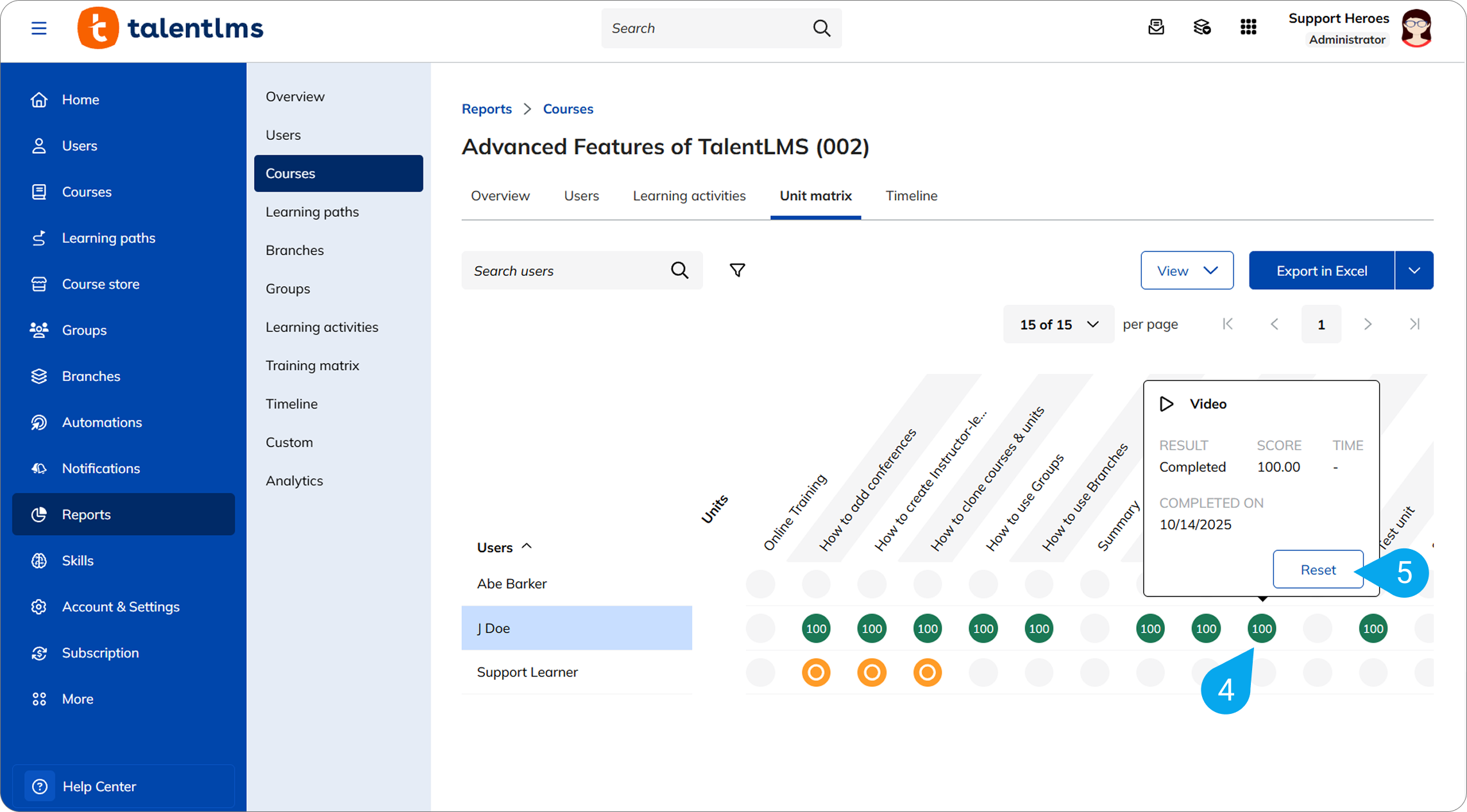Open the apps grid icon
Screen dimensions: 1467x812
[x=1248, y=27]
